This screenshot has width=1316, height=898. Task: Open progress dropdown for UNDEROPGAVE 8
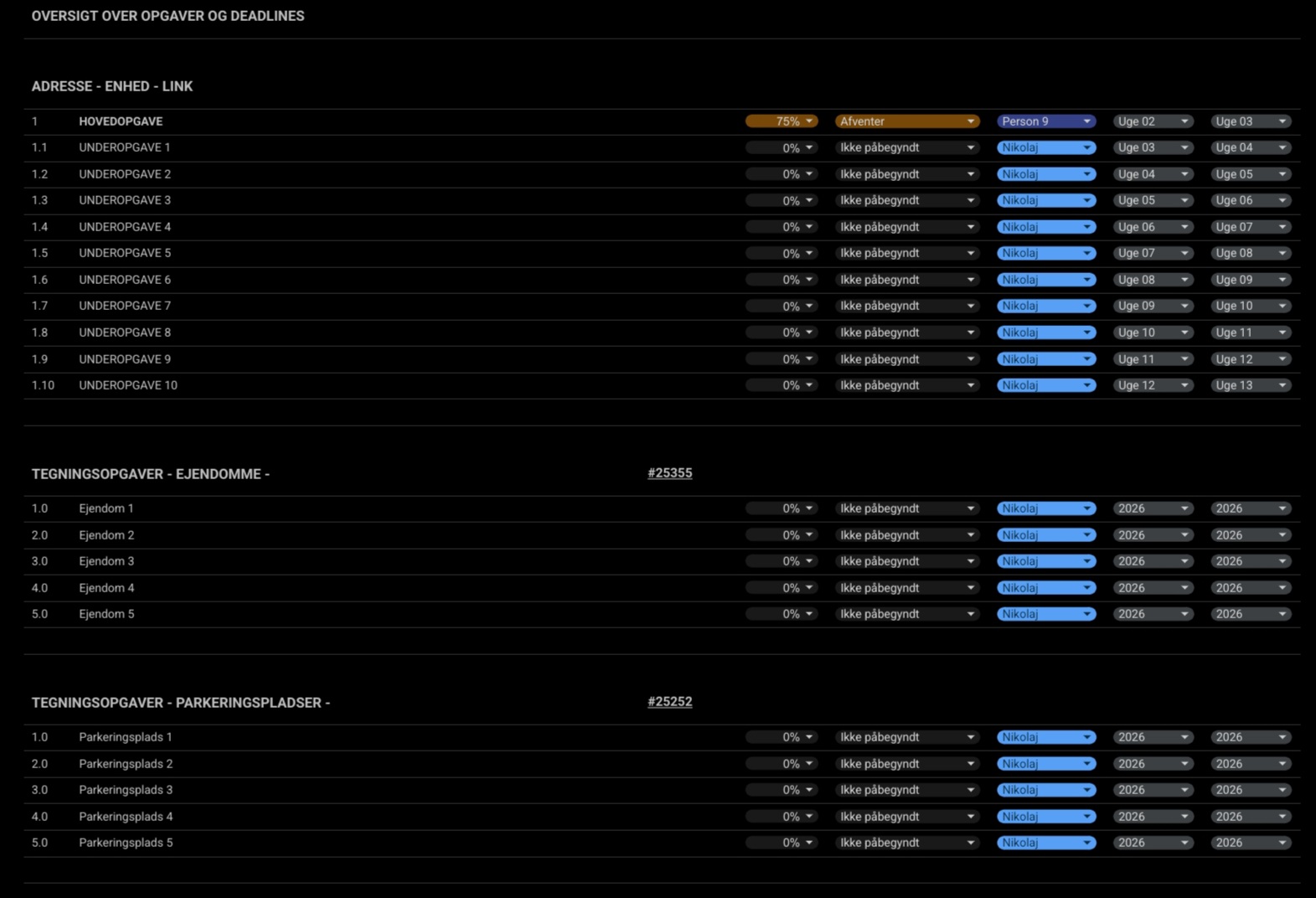[782, 333]
